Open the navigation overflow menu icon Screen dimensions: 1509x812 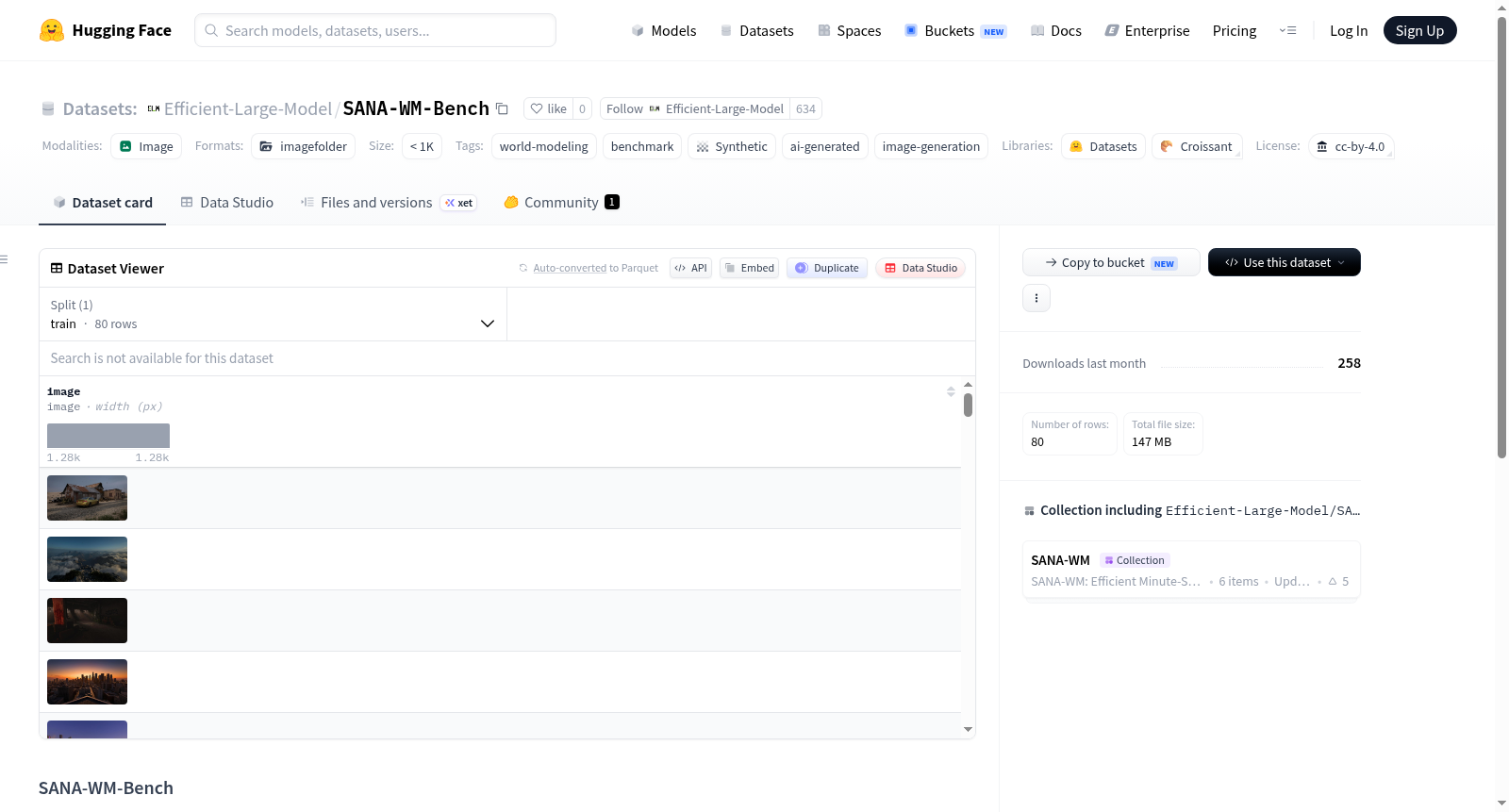[x=1287, y=30]
